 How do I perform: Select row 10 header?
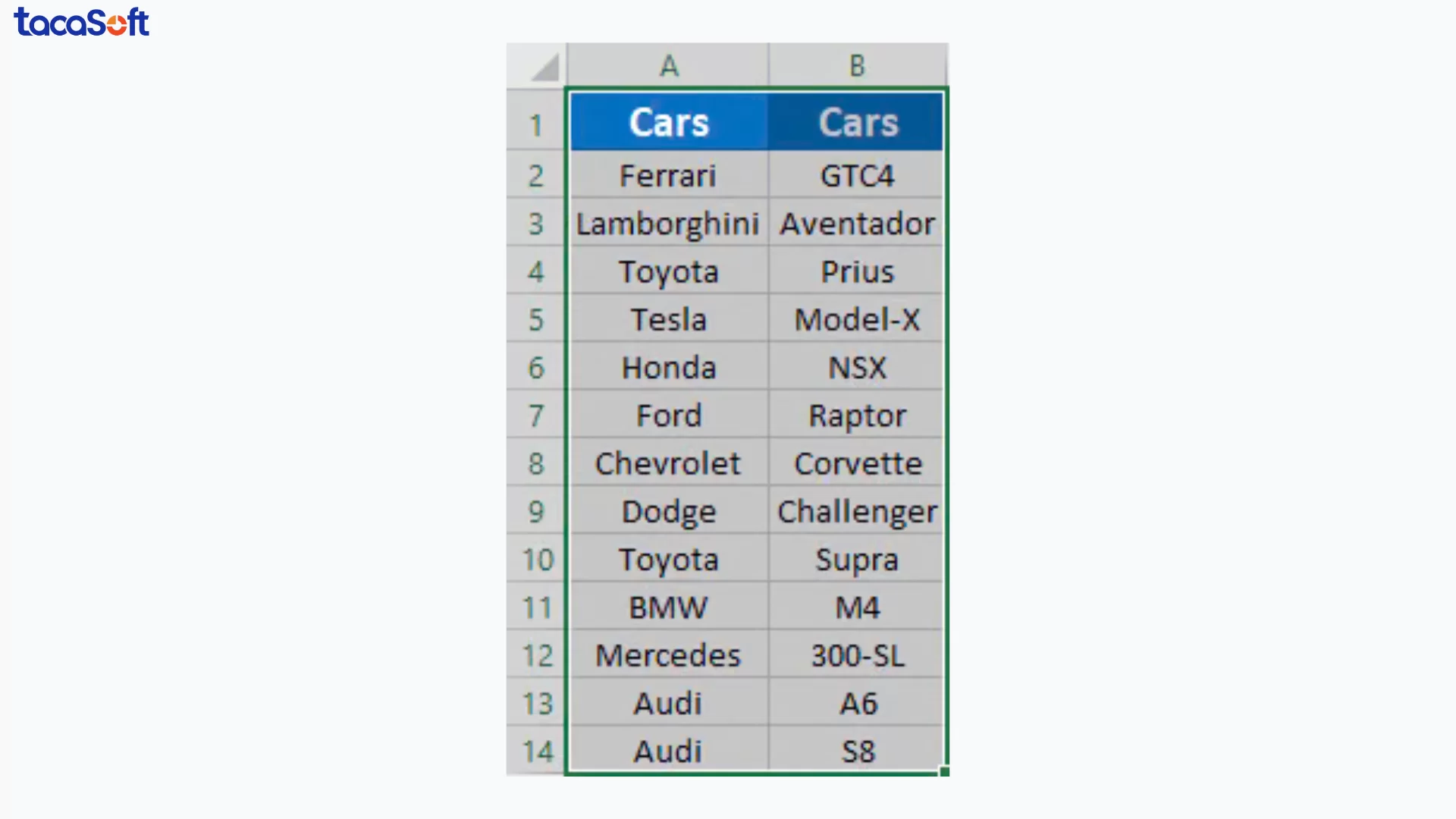click(535, 559)
